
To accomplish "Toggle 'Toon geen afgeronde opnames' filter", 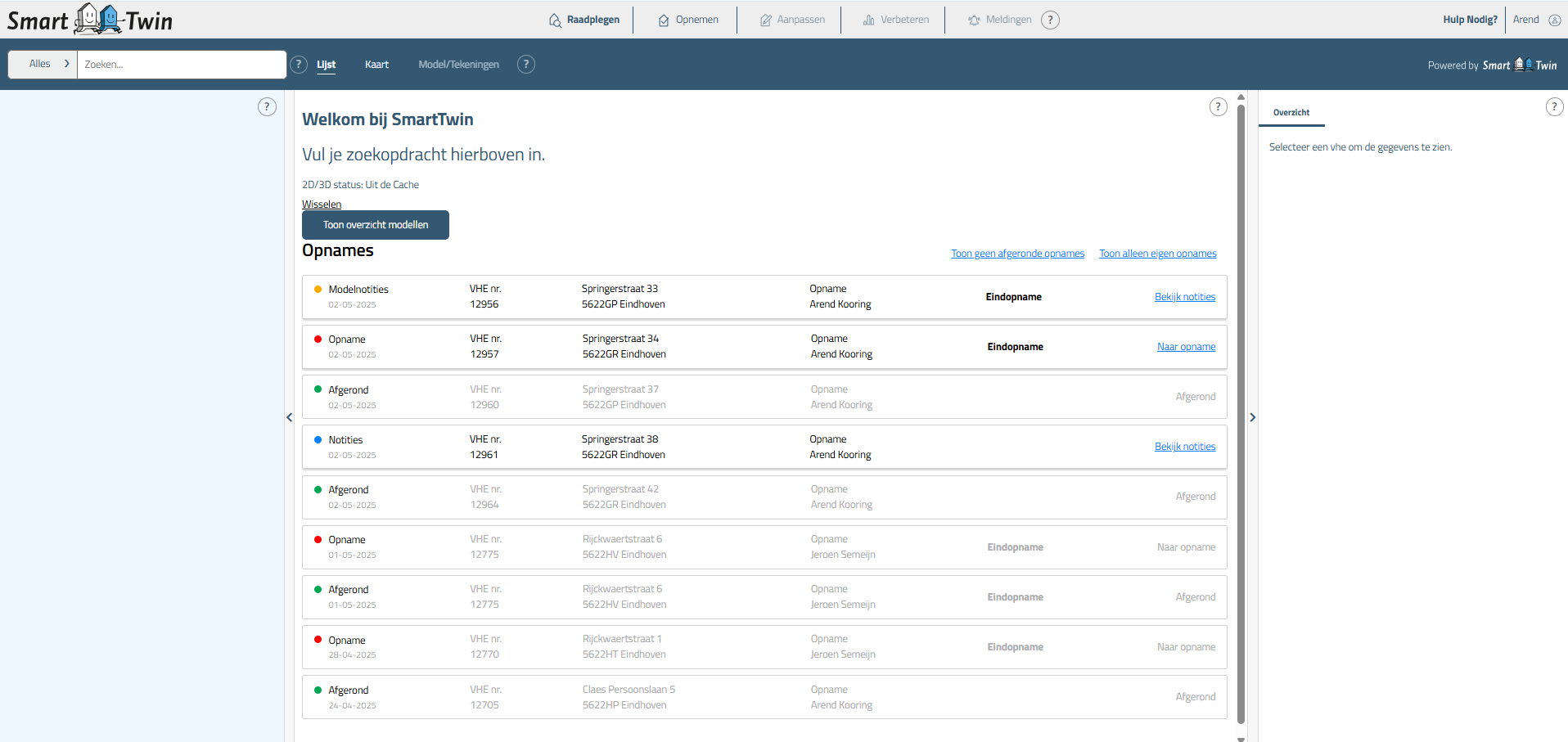I will coord(1017,254).
